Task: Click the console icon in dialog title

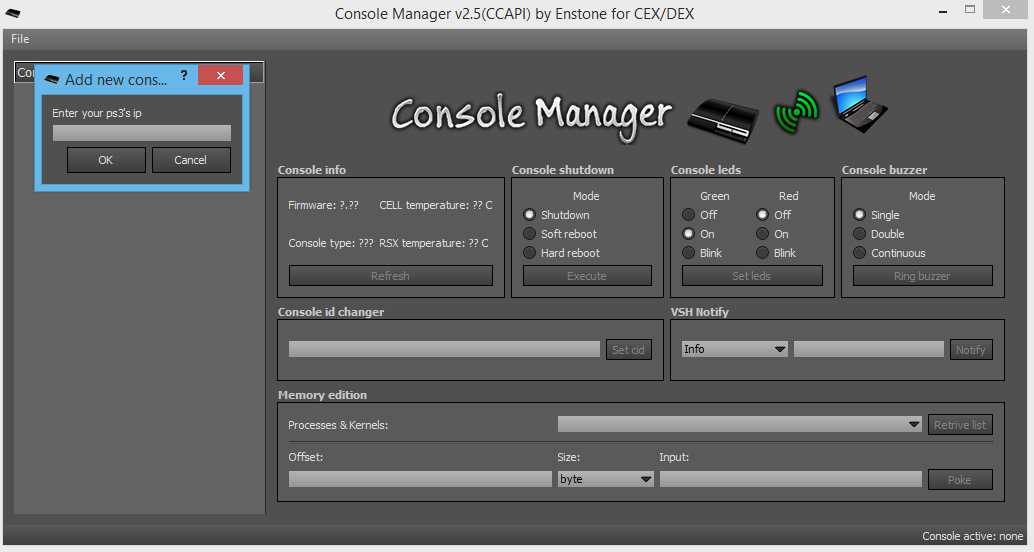Action: (51, 80)
